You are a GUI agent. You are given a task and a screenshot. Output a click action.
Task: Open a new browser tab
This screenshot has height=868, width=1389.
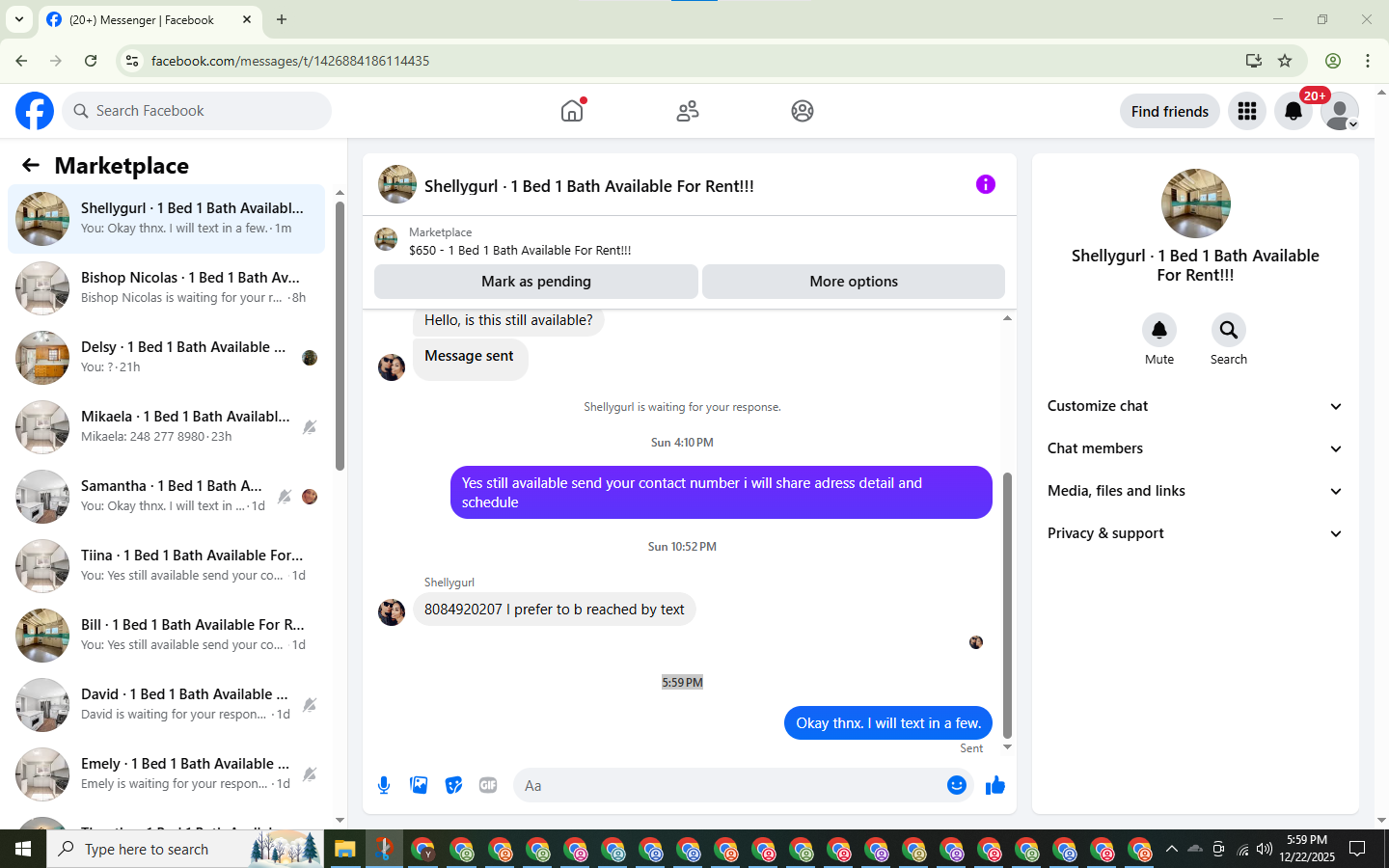282,19
